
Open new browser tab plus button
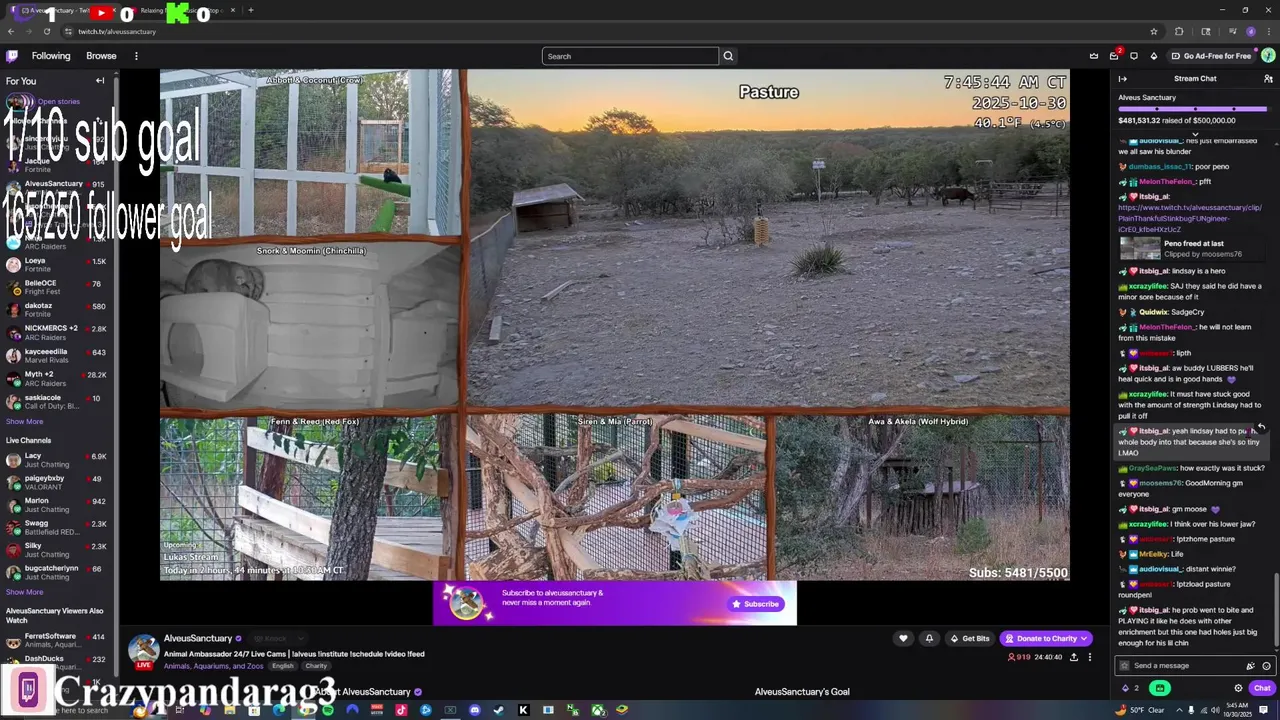tap(251, 10)
